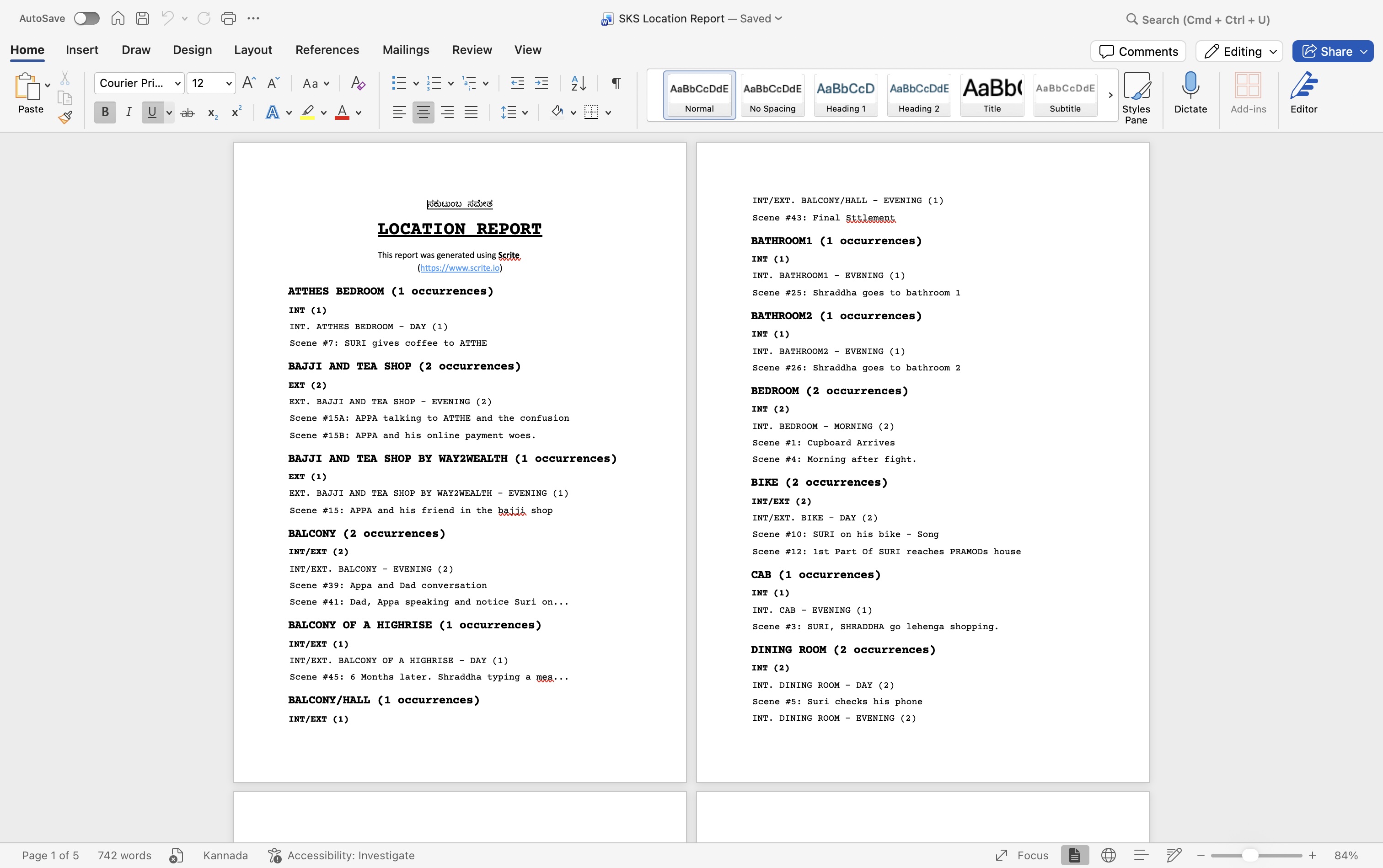
Task: Open the scrite.io hyperlink in document
Action: coord(460,268)
